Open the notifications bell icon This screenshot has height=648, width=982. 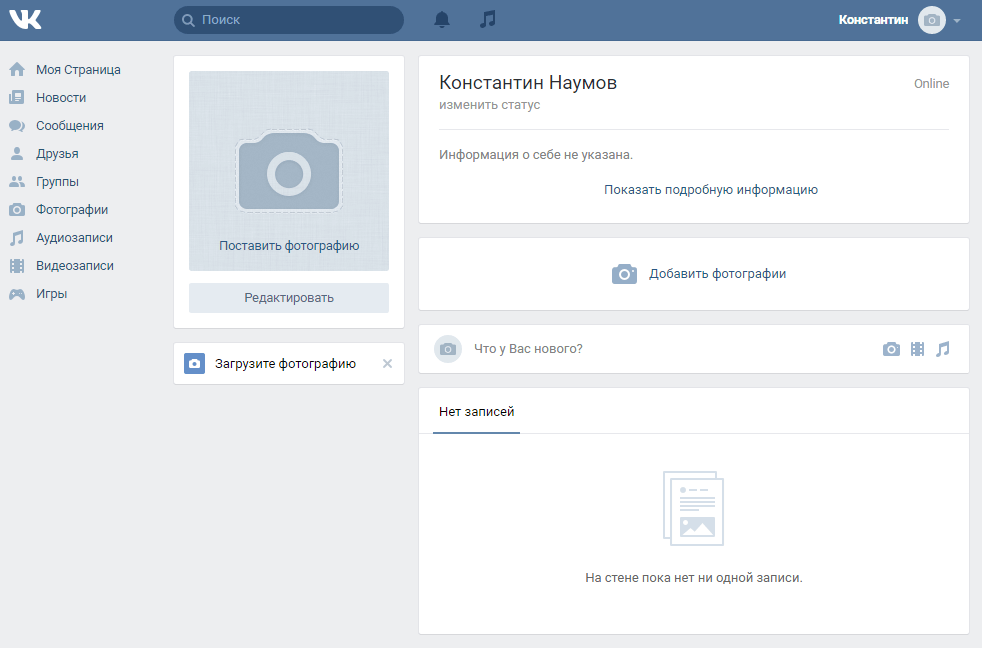[x=442, y=20]
